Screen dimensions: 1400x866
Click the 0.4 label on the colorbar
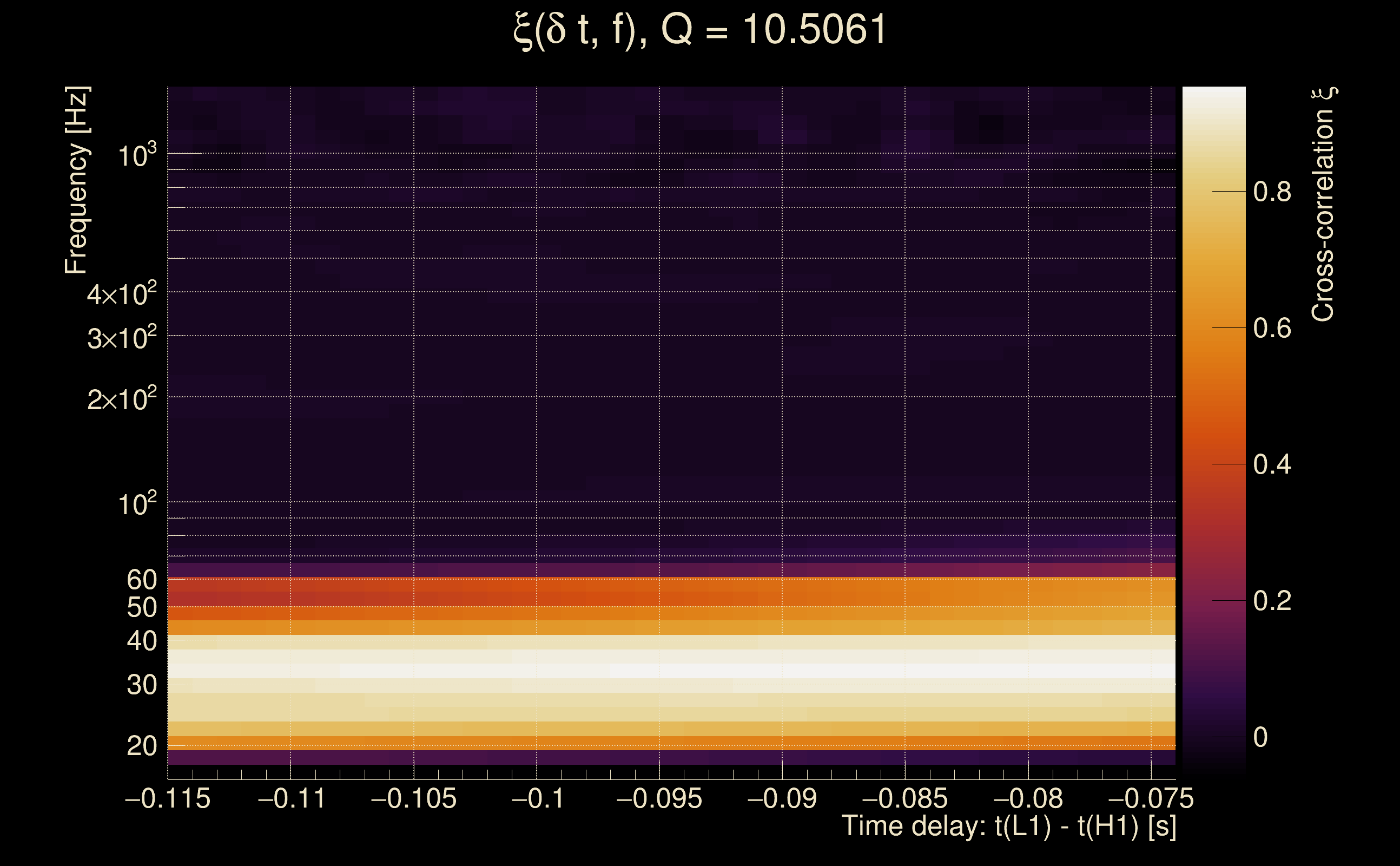(1272, 464)
